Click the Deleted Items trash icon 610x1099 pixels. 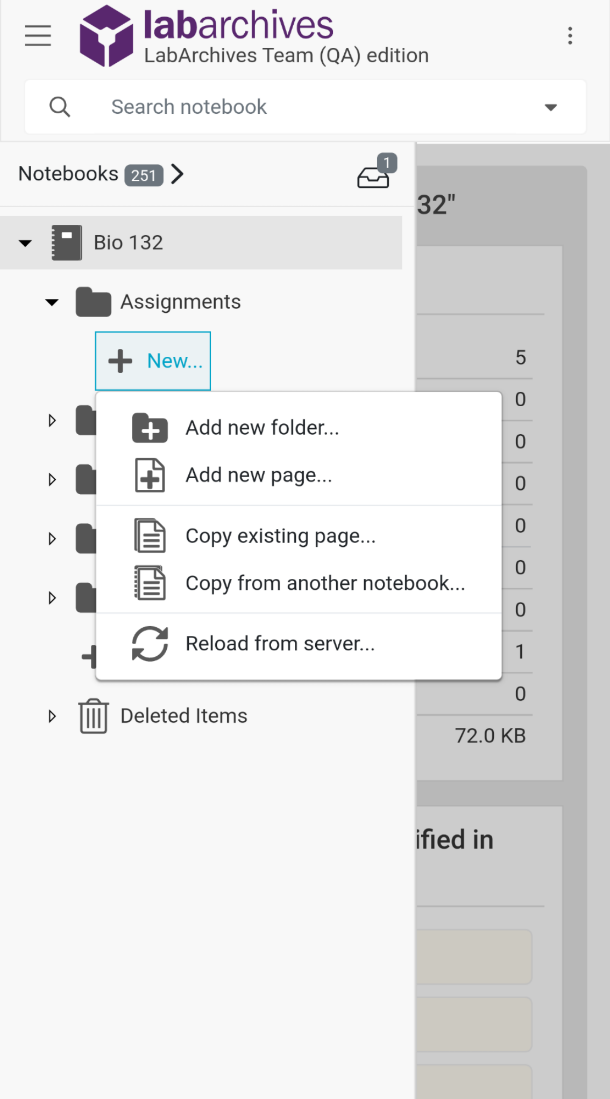(x=93, y=716)
